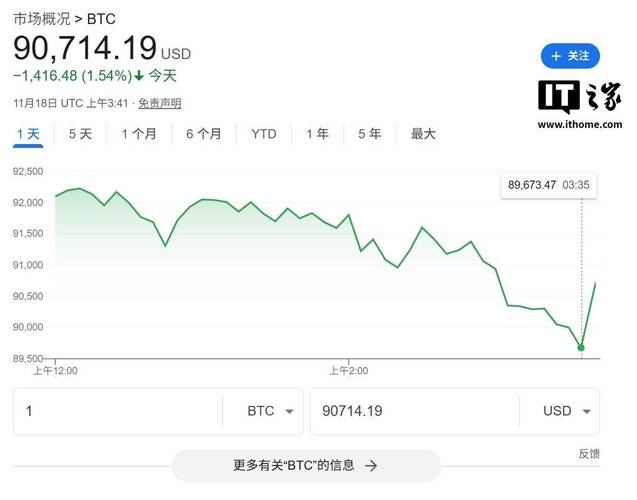The width and height of the screenshot is (637, 500).
Task: Select the 1 个月 range tab
Action: tap(139, 134)
